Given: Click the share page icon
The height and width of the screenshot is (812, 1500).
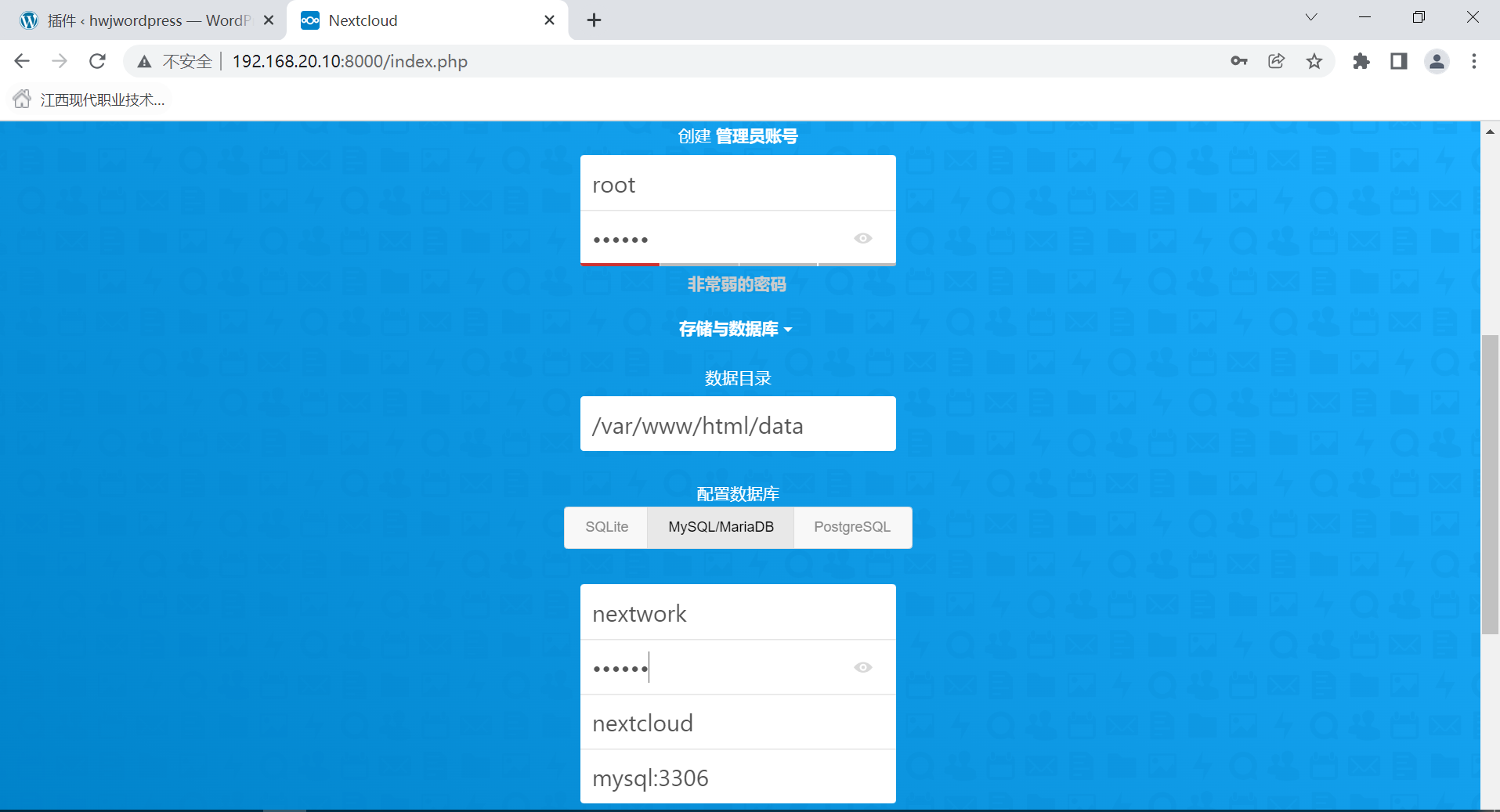Looking at the screenshot, I should [x=1277, y=61].
